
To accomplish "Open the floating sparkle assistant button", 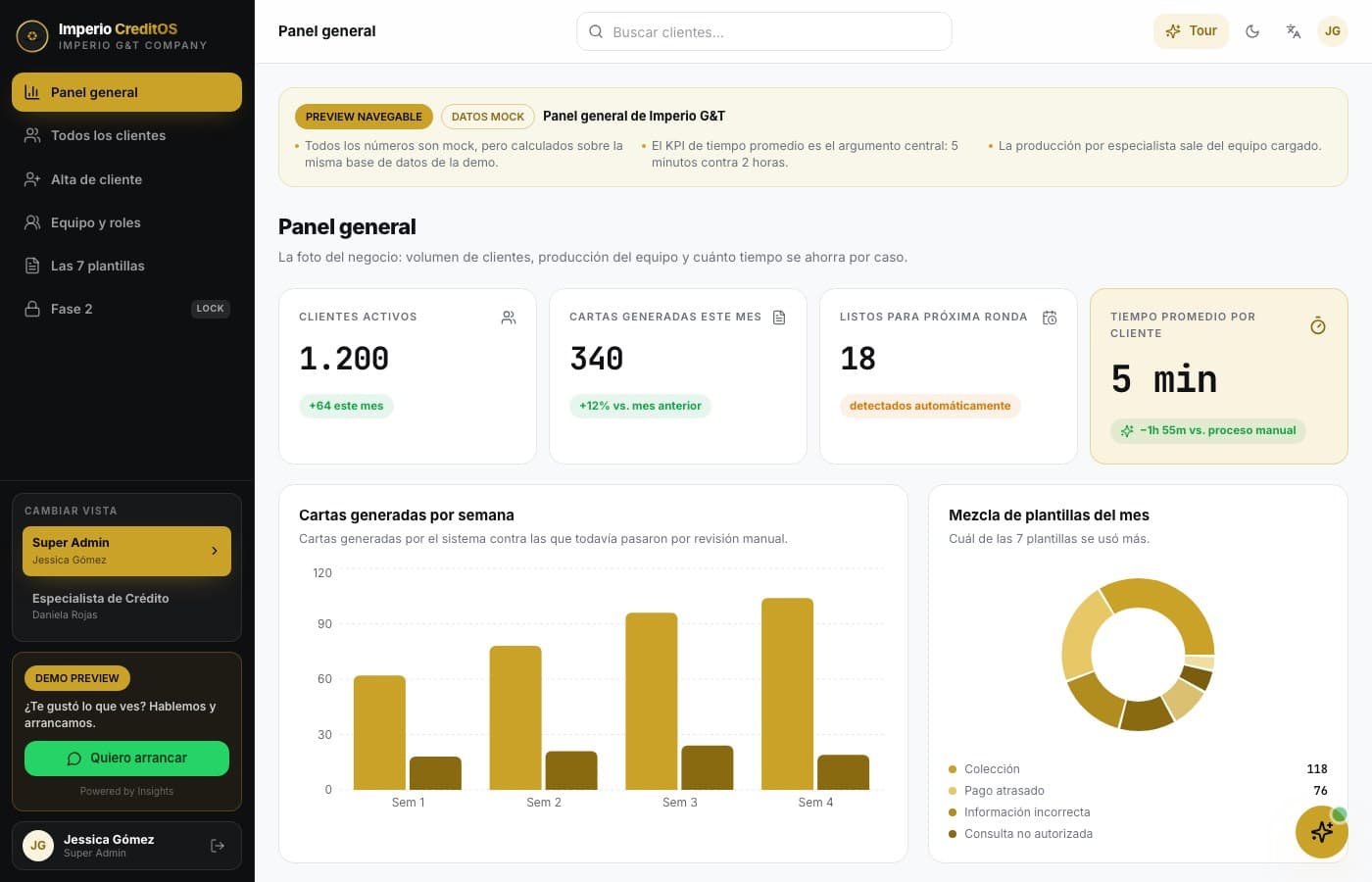I will 1321,832.
